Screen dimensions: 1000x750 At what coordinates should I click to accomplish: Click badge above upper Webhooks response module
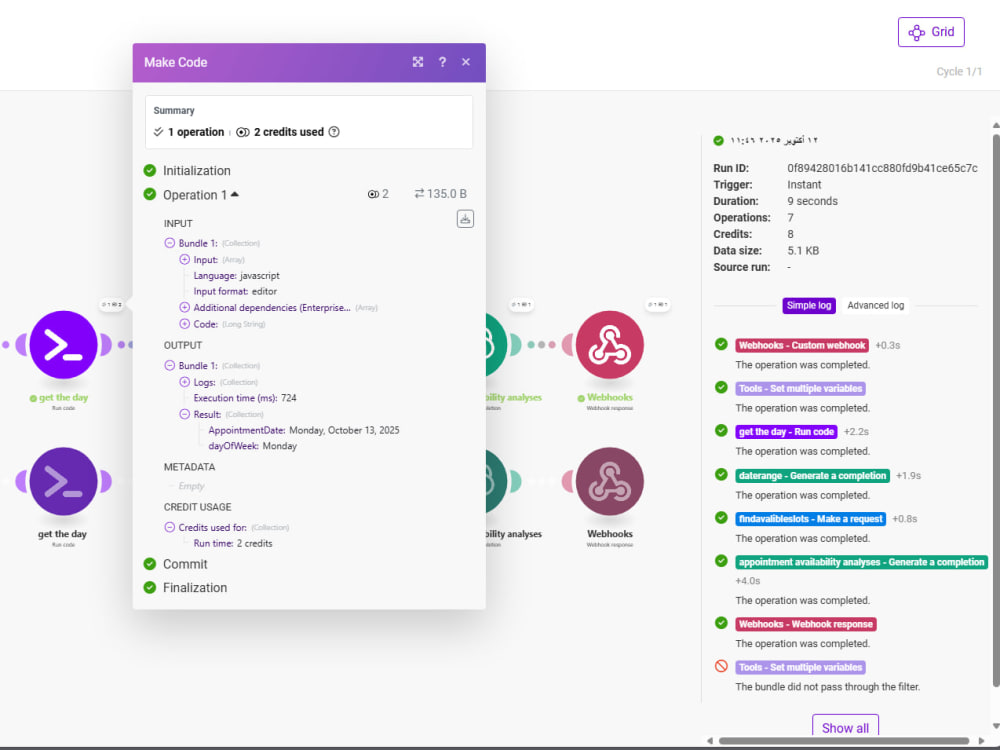[658, 305]
